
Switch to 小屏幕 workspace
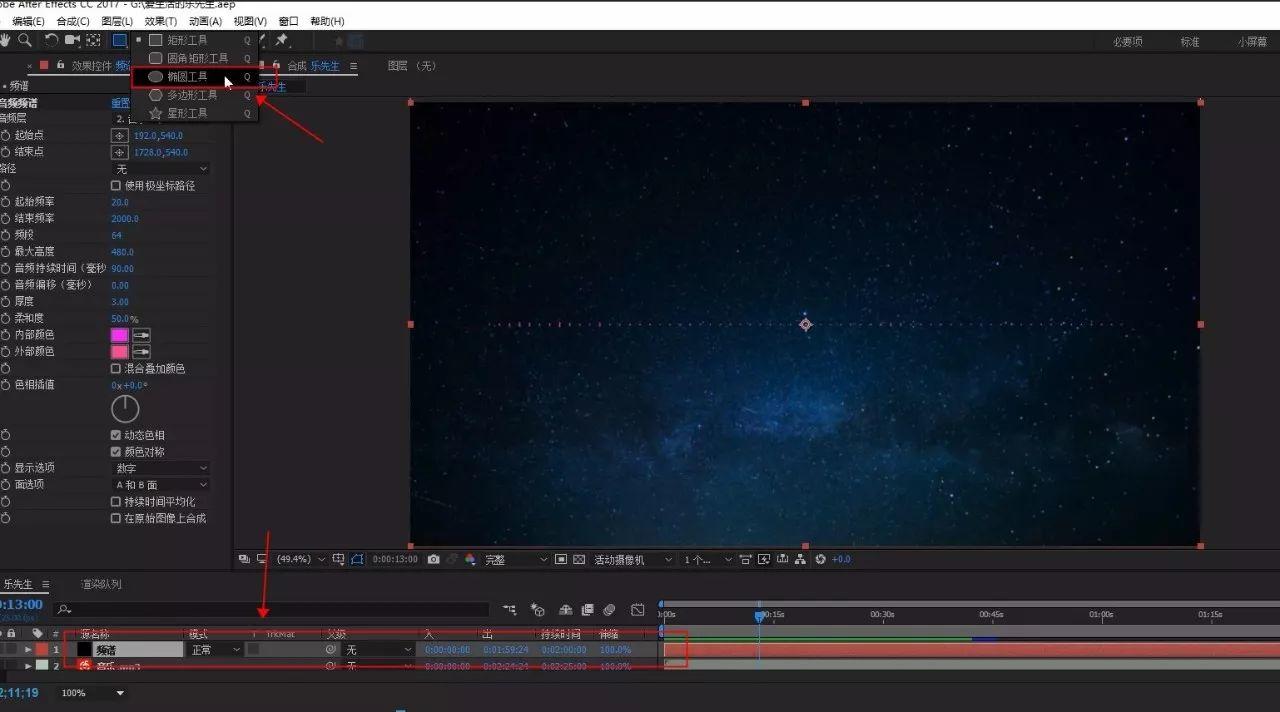point(1252,42)
